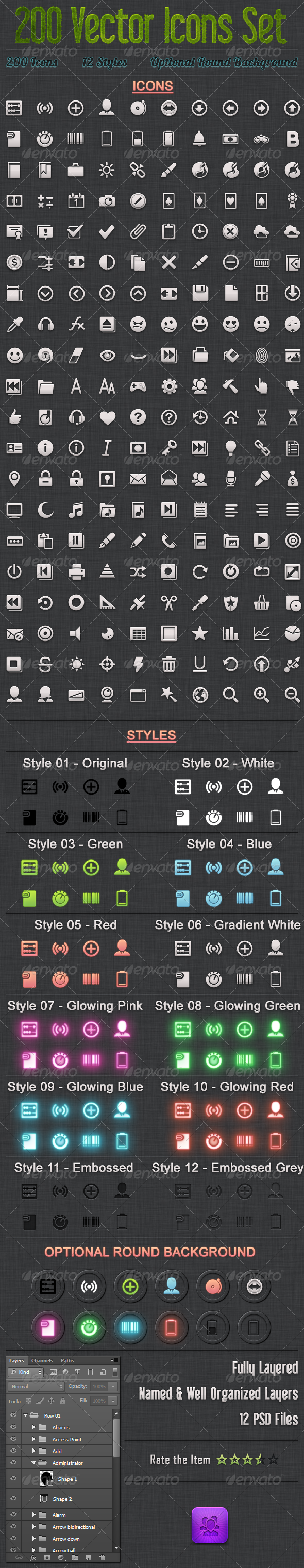Open the Layers panel options menu

point(114,1360)
